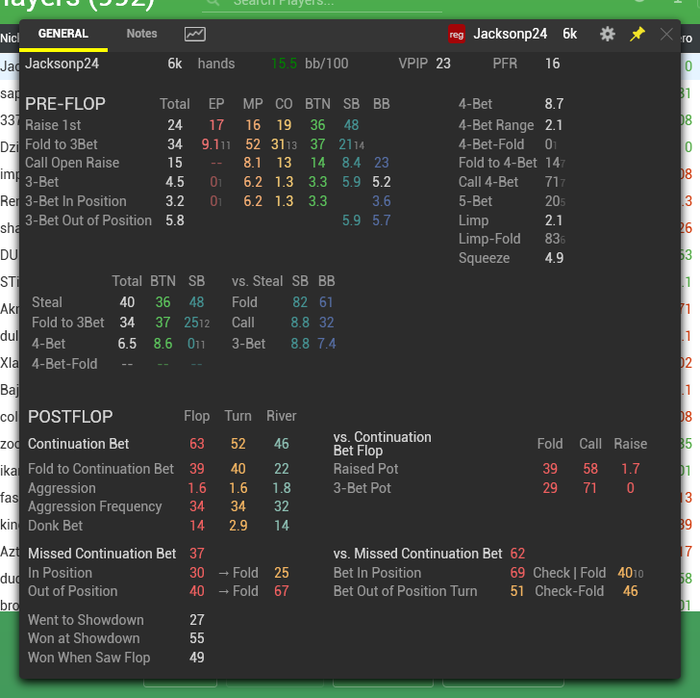Click the Steal total value 40
700x698 pixels.
point(127,302)
